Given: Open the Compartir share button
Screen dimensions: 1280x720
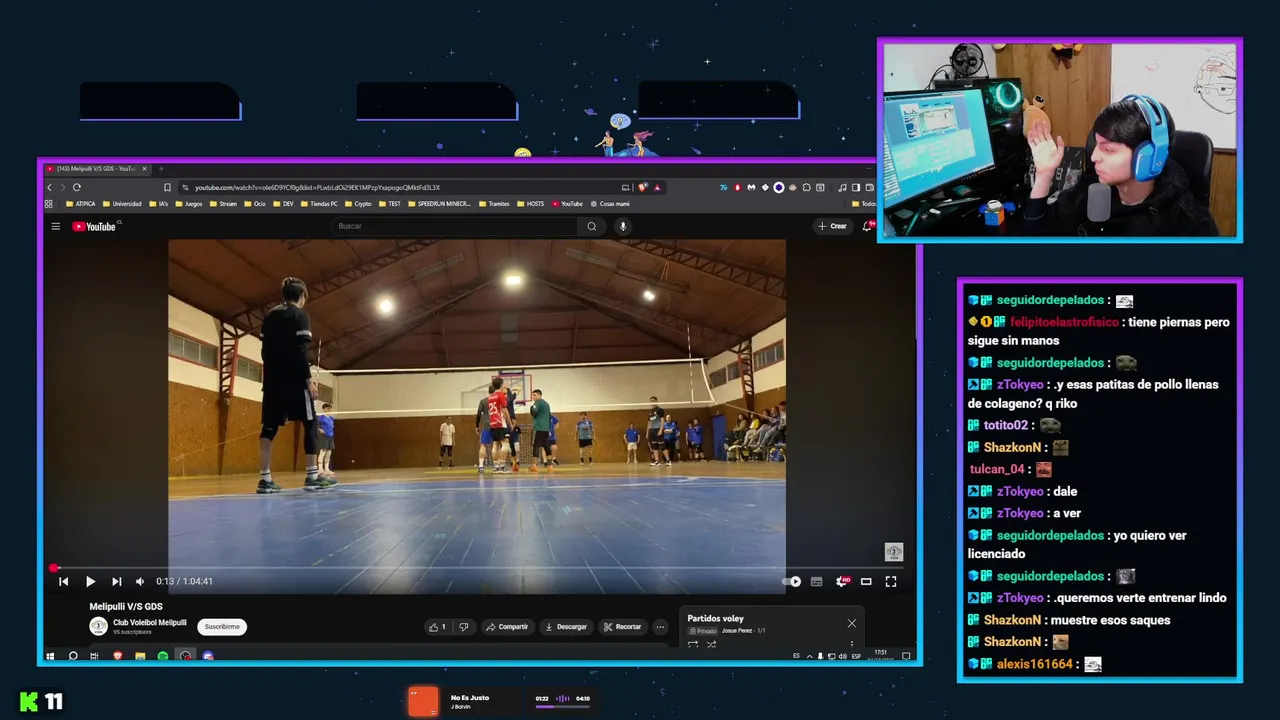Looking at the screenshot, I should [507, 627].
